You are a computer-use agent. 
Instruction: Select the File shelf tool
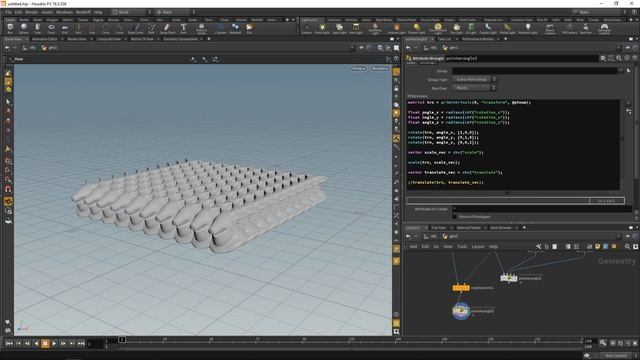(x=249, y=28)
